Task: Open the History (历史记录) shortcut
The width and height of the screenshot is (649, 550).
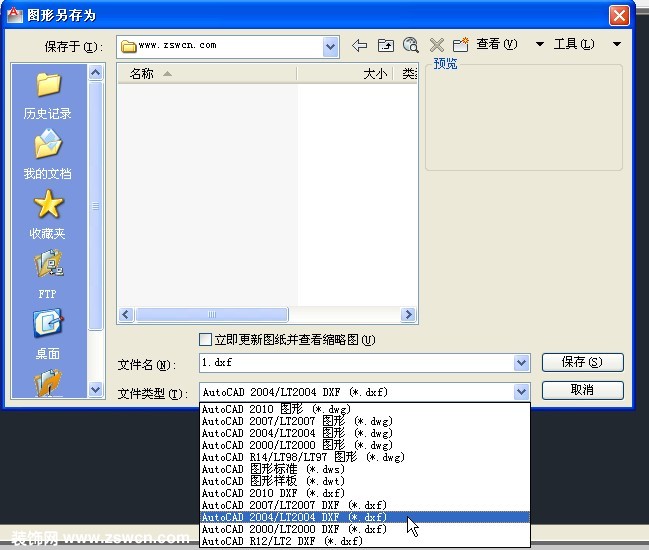Action: click(48, 96)
